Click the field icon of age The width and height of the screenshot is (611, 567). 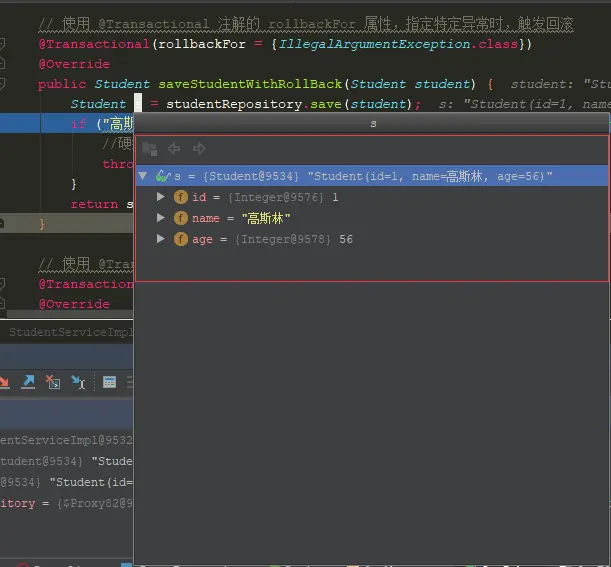click(x=180, y=239)
